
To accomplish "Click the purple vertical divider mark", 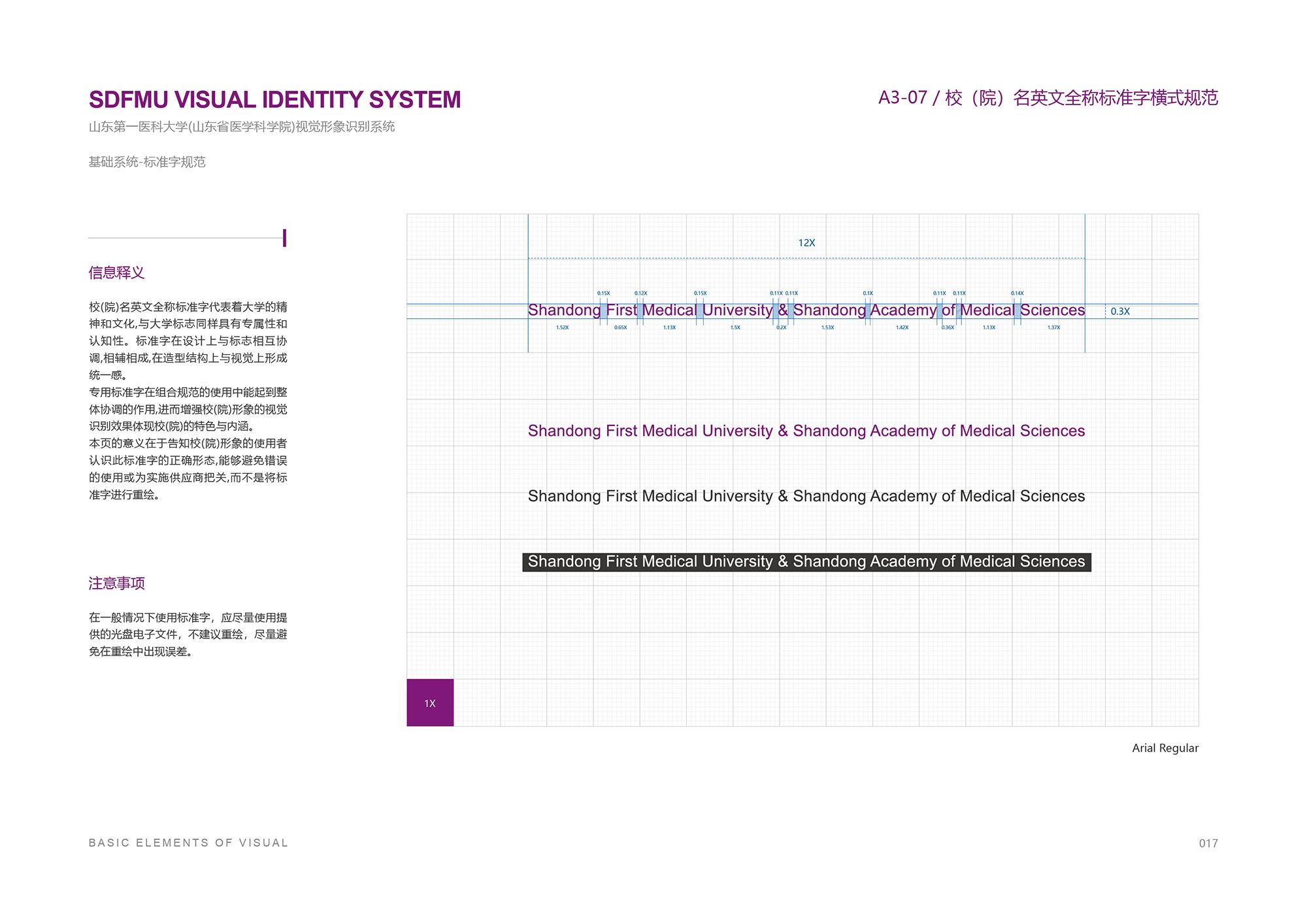I will pyautogui.click(x=284, y=238).
